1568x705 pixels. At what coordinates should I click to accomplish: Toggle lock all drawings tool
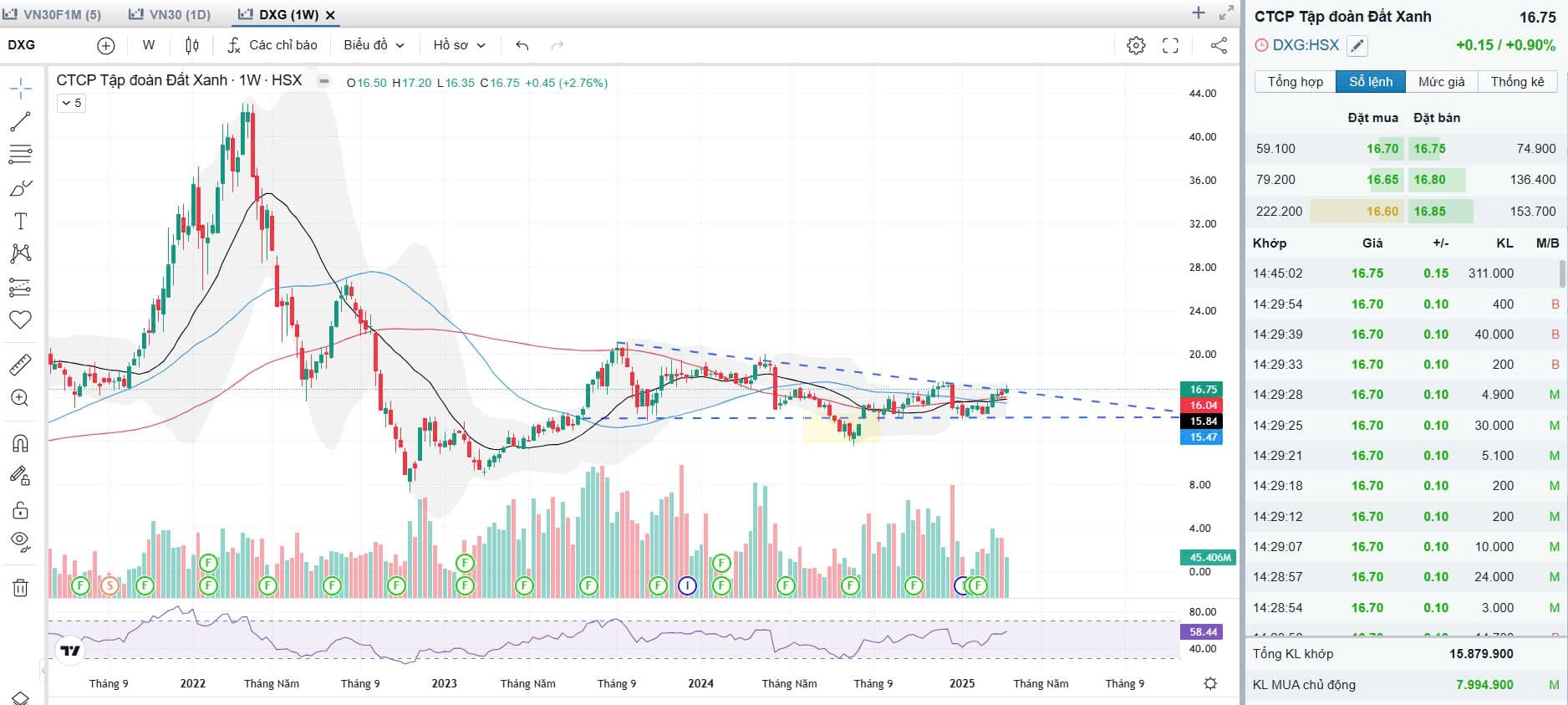(x=20, y=510)
